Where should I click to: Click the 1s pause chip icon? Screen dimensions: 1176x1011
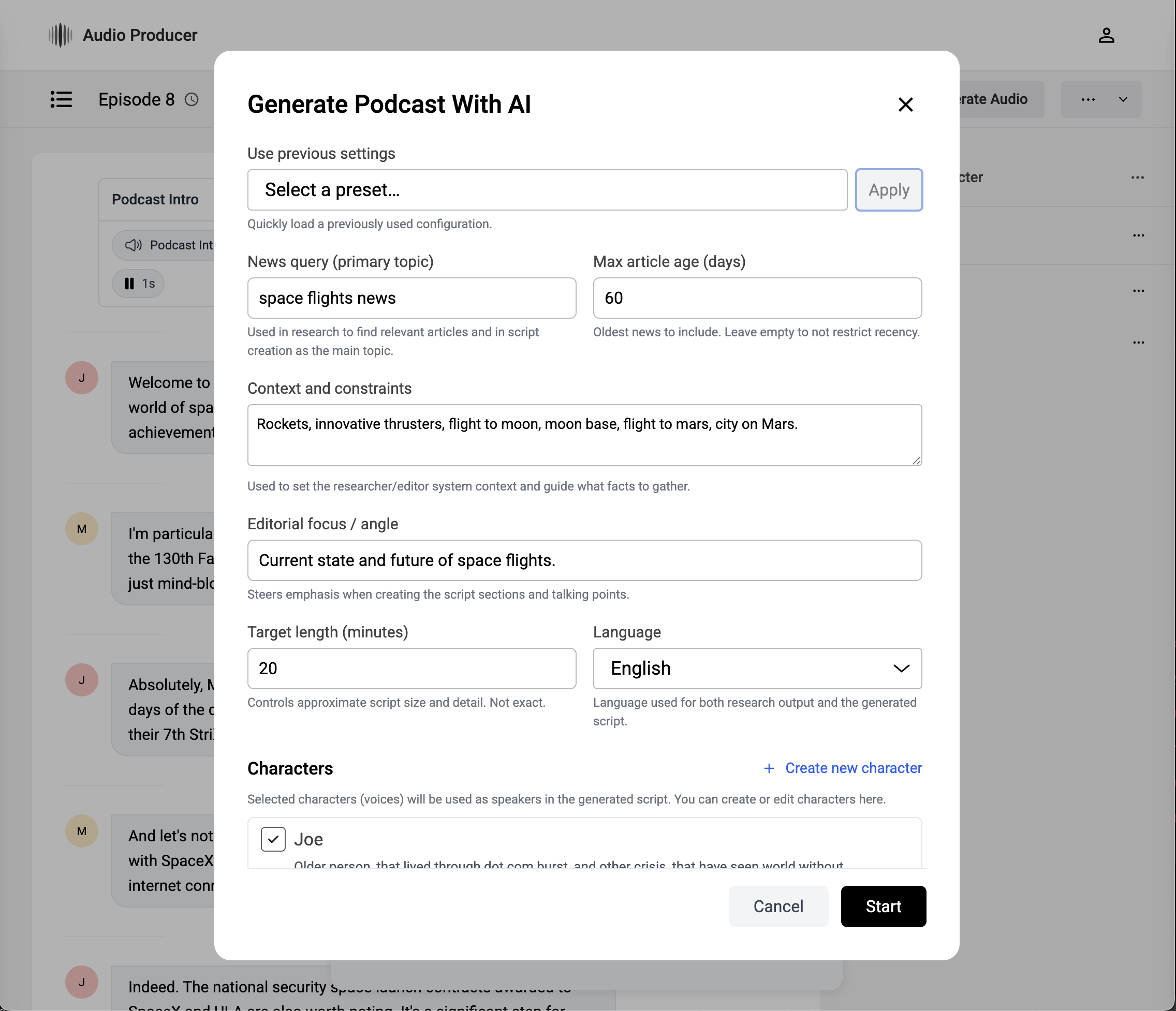[130, 283]
